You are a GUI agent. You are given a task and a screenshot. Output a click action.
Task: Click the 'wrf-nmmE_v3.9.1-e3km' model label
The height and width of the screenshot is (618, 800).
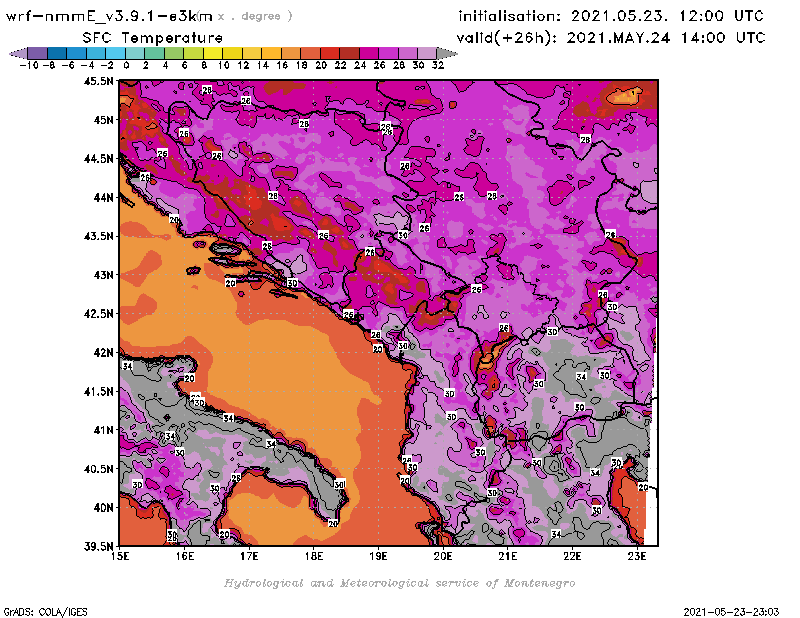pos(109,16)
